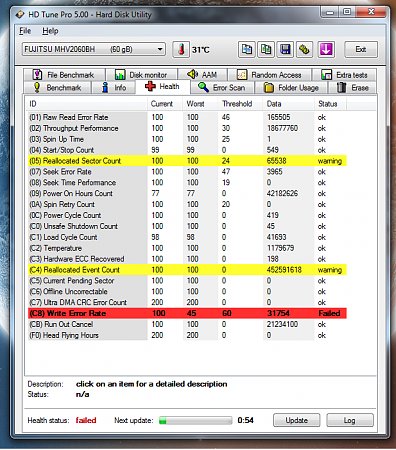Switch to the Disk monitor tab
The width and height of the screenshot is (396, 450).
(141, 75)
